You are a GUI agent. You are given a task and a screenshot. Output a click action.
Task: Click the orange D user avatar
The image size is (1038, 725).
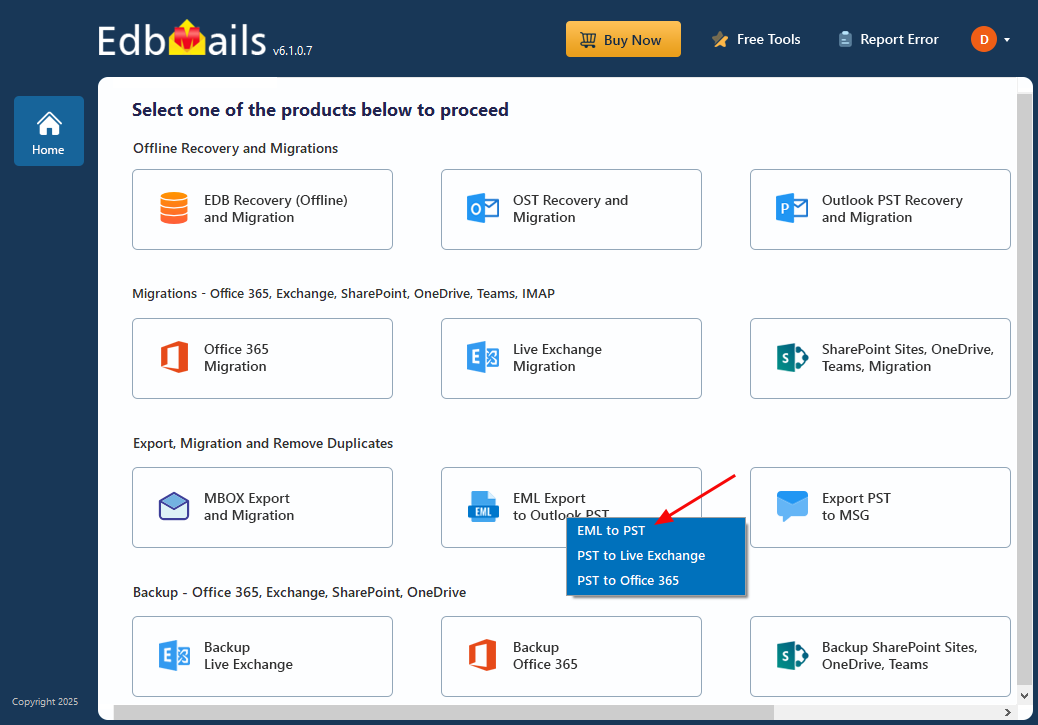point(984,39)
